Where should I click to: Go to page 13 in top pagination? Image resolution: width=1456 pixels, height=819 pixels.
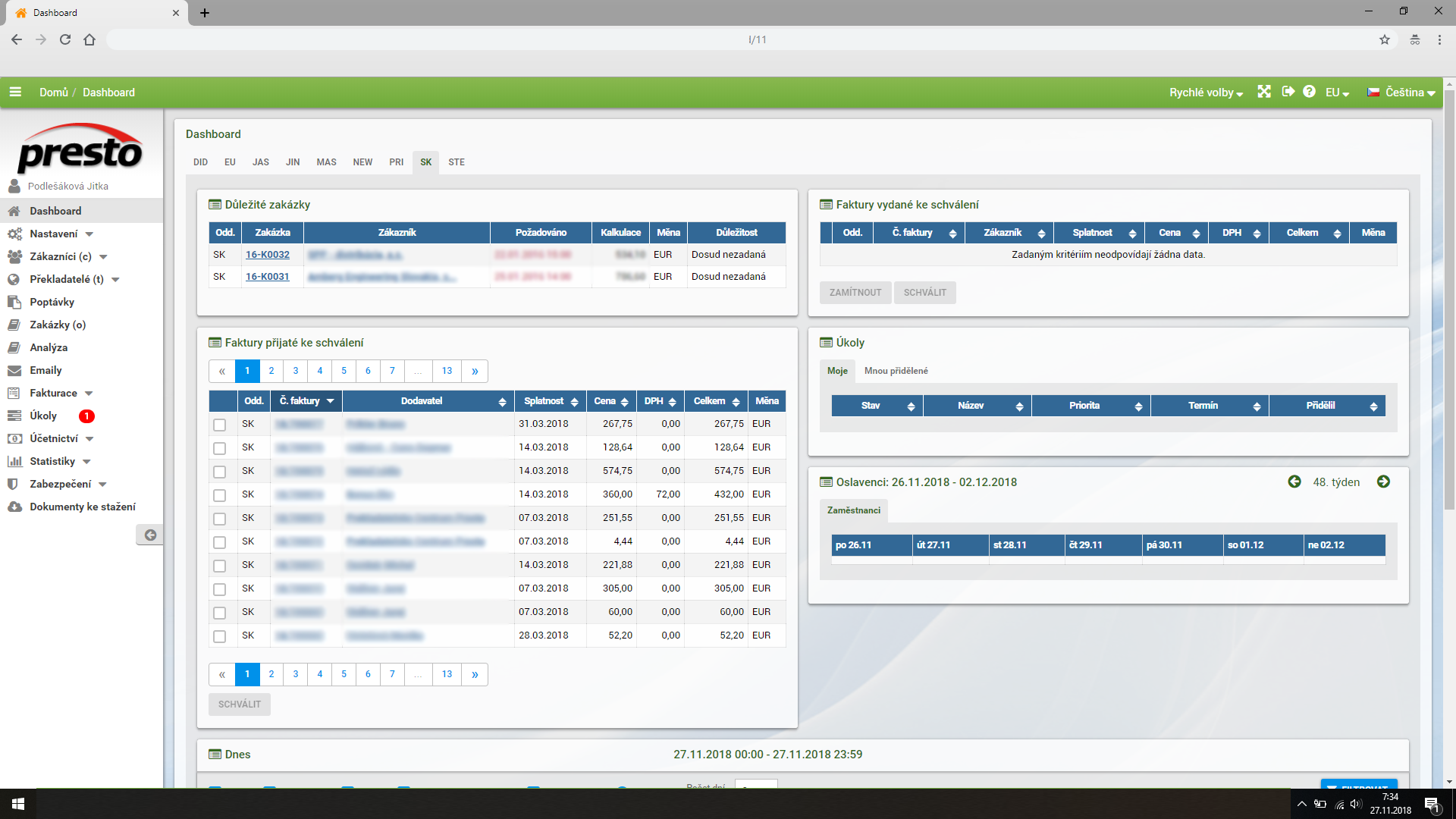[447, 371]
